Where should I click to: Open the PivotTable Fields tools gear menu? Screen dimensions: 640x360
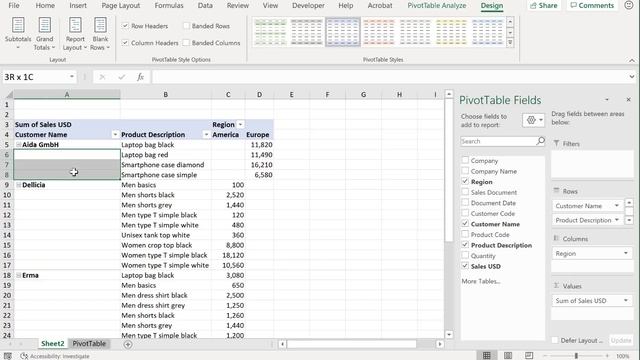tap(534, 120)
